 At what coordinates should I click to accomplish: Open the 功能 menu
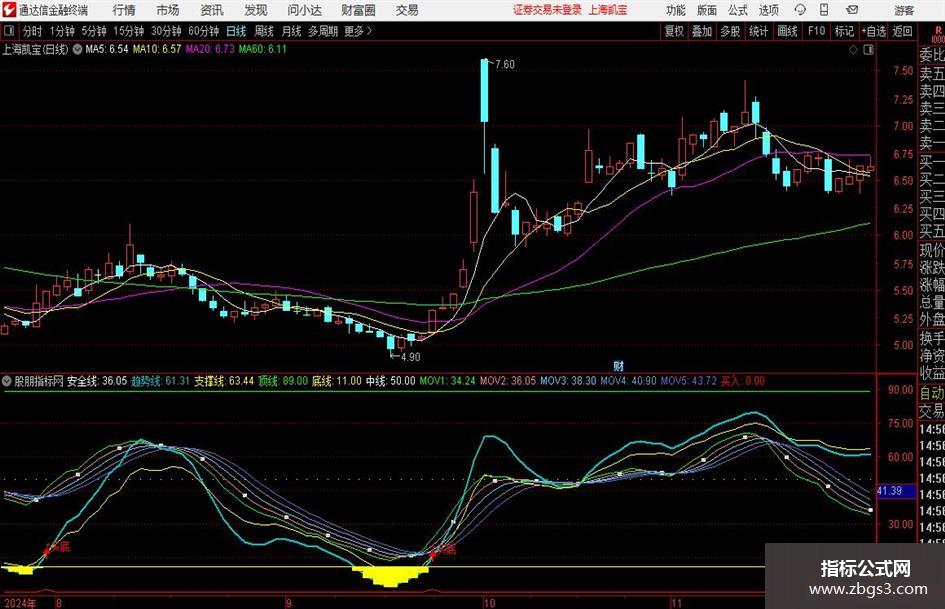(676, 10)
